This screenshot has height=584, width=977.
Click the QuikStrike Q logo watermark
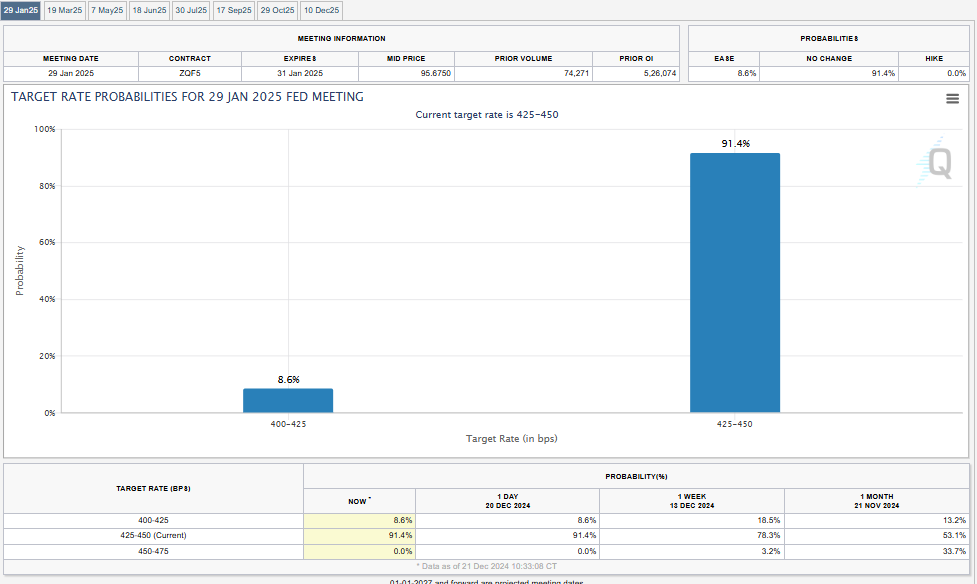coord(935,162)
